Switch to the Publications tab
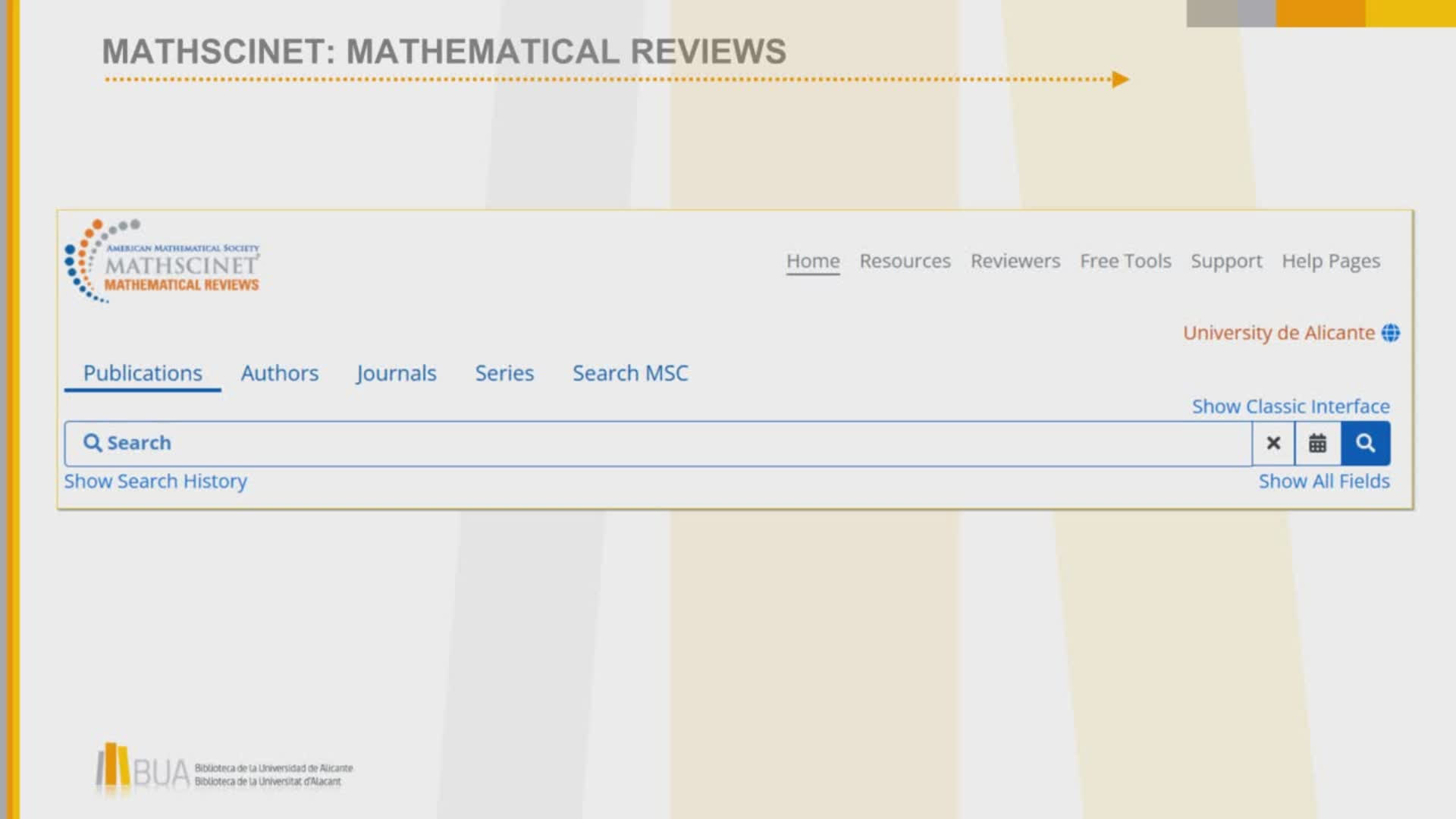This screenshot has height=819, width=1456. click(143, 373)
